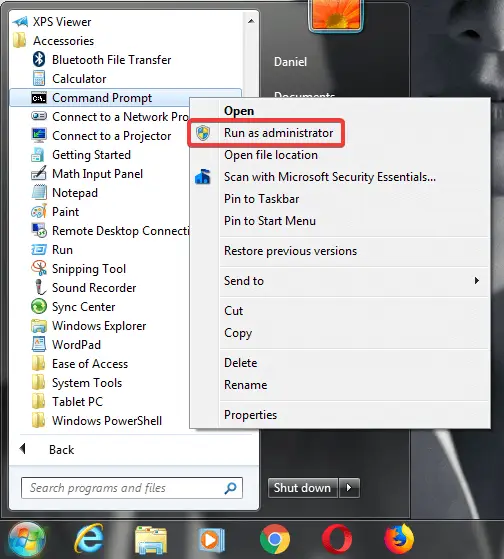Click the Opera taskbar icon
Screen dimensions: 504x559
[x=337, y=539]
